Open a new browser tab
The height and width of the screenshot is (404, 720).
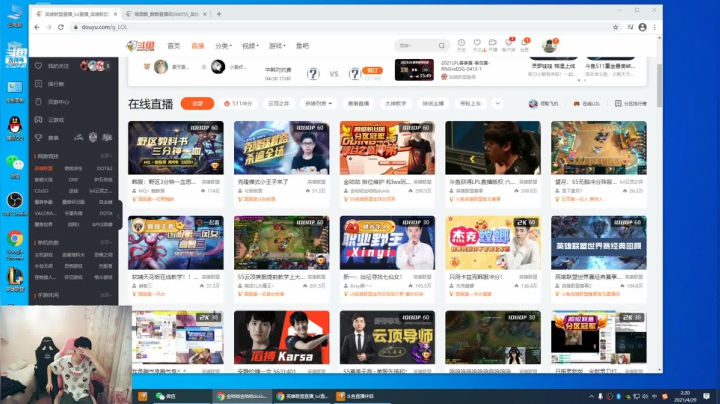219,14
